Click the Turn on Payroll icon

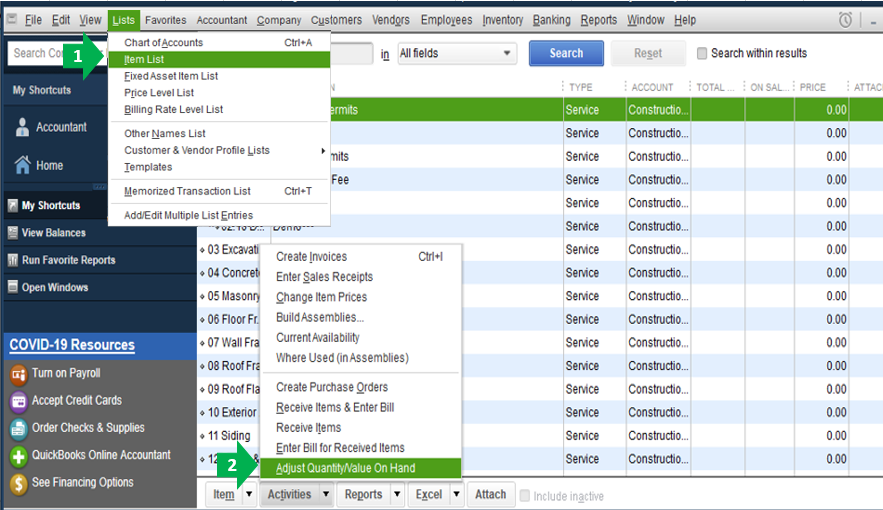point(19,373)
